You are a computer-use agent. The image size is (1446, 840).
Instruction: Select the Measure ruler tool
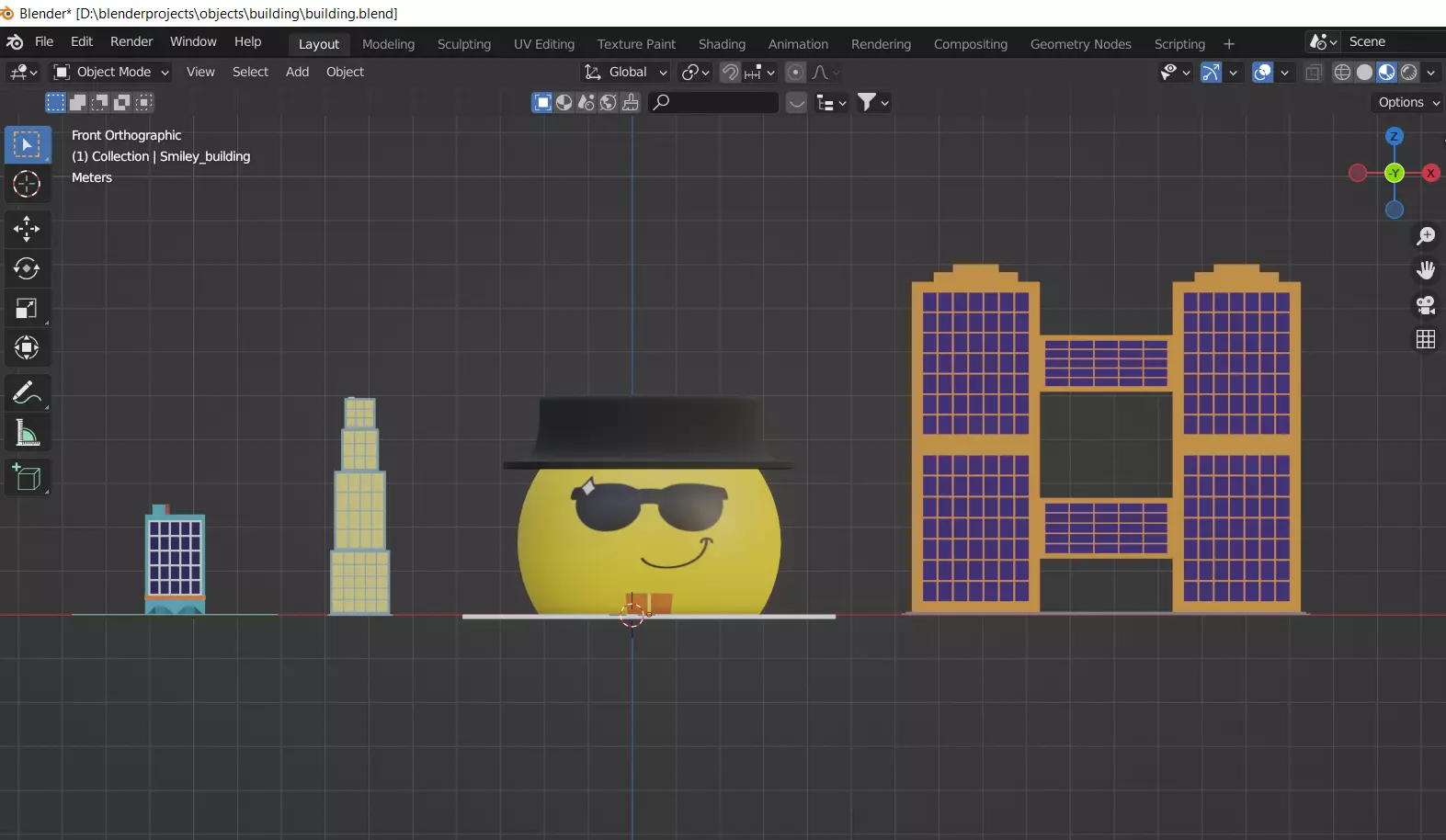click(27, 434)
